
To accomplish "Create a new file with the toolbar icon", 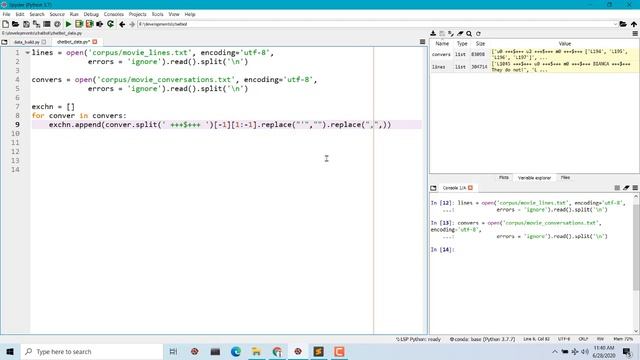I will click(5, 24).
